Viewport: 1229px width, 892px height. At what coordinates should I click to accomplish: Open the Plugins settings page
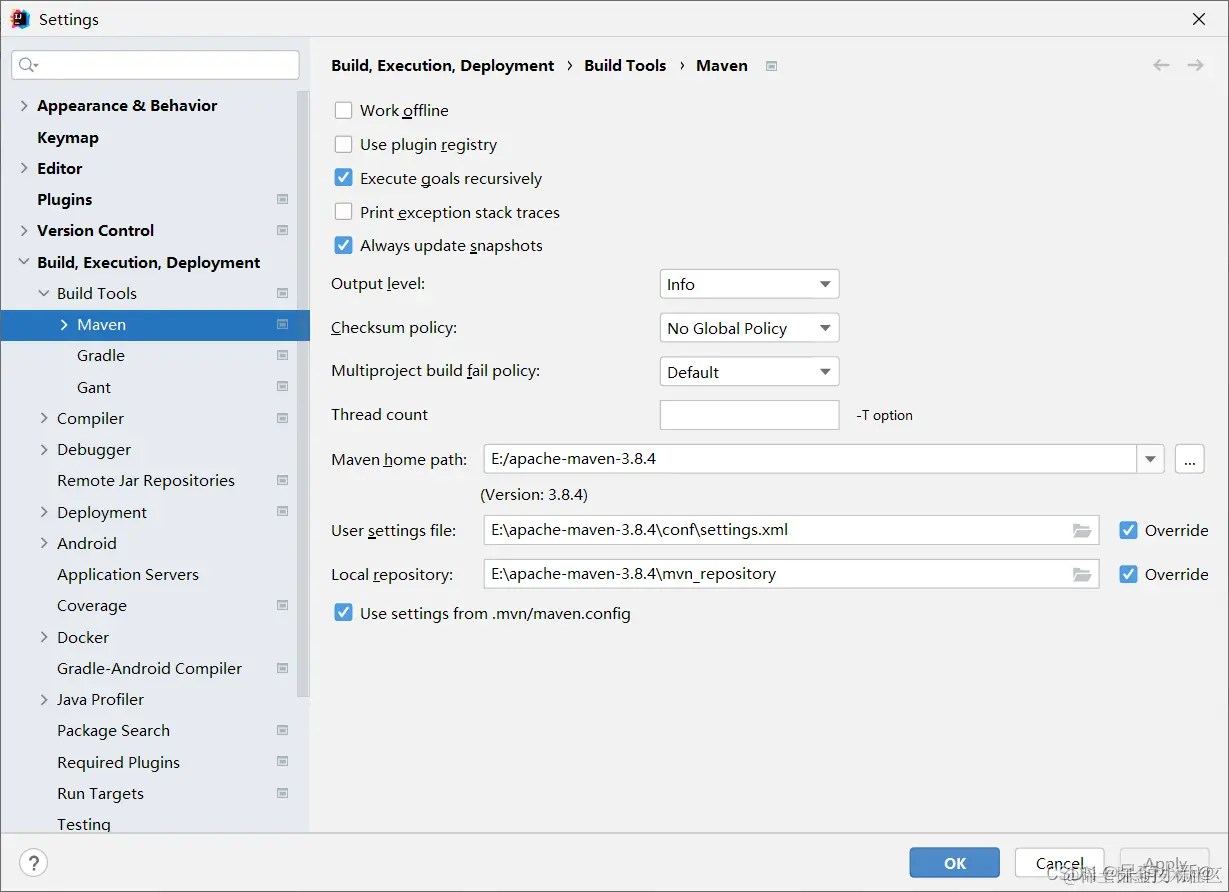click(x=65, y=200)
